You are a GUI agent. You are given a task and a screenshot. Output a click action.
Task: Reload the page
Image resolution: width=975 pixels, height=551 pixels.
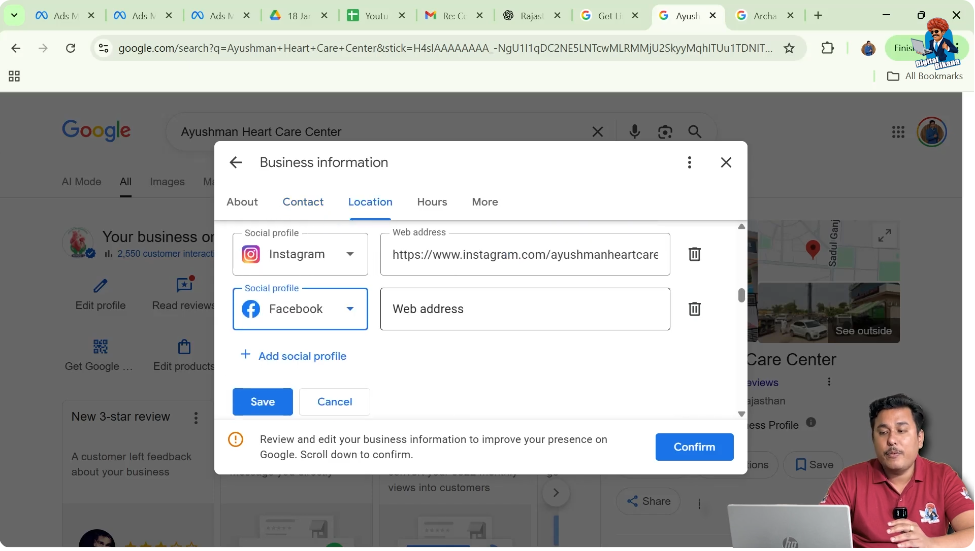click(x=70, y=48)
